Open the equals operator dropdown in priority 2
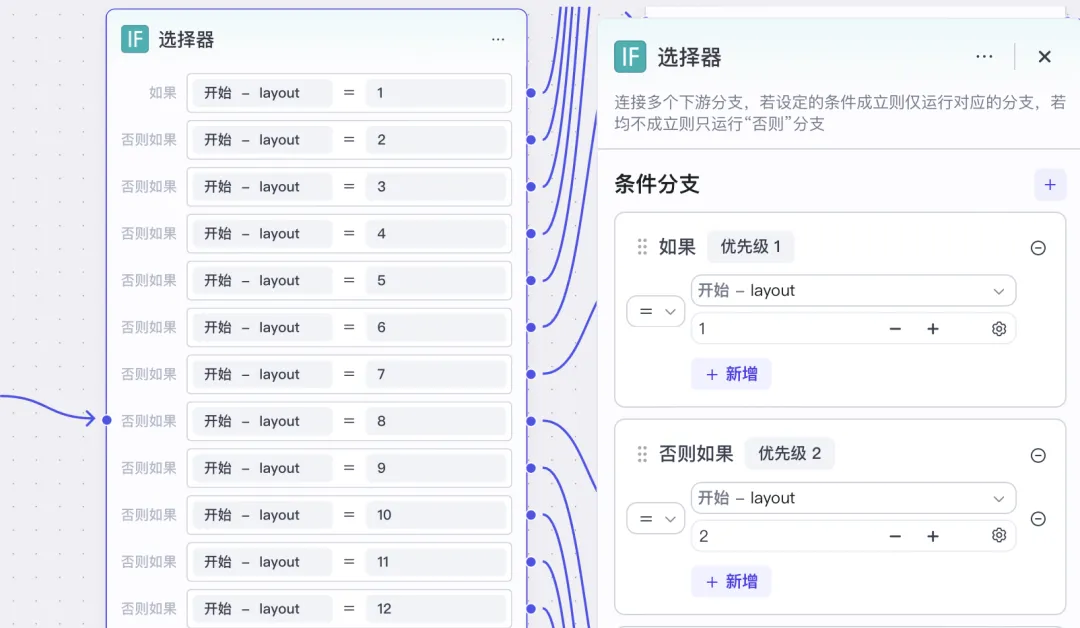1080x628 pixels. (x=656, y=519)
